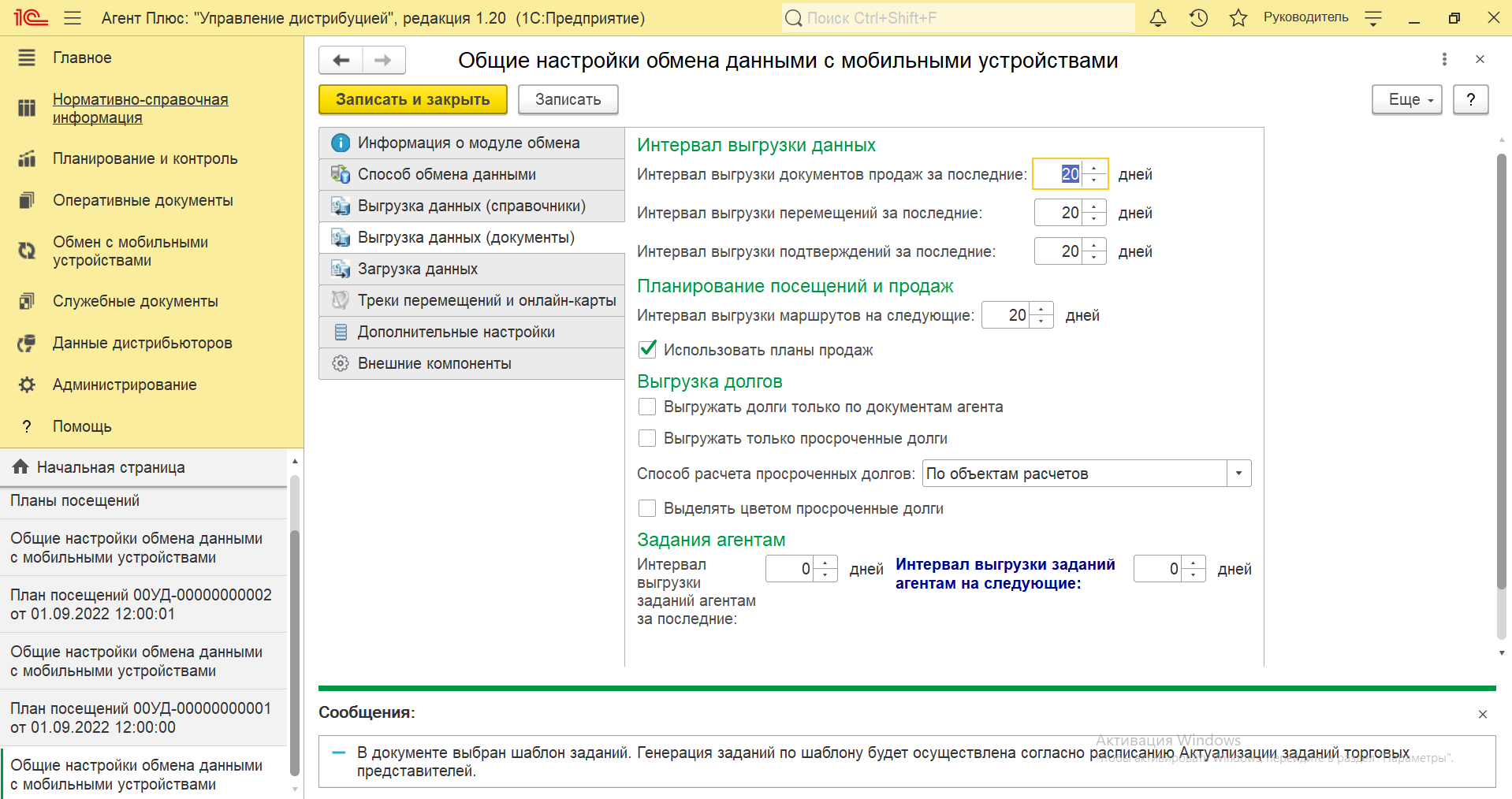The width and height of the screenshot is (1512, 799).
Task: Close the Сообщения panel
Action: coord(1482,714)
